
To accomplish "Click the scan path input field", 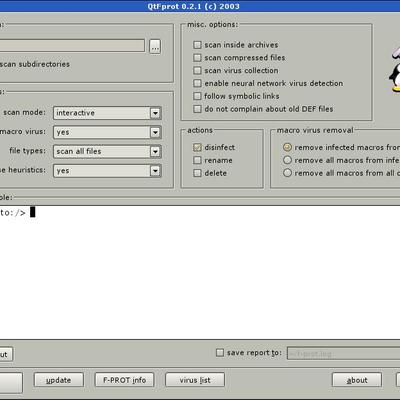I will [x=72, y=46].
